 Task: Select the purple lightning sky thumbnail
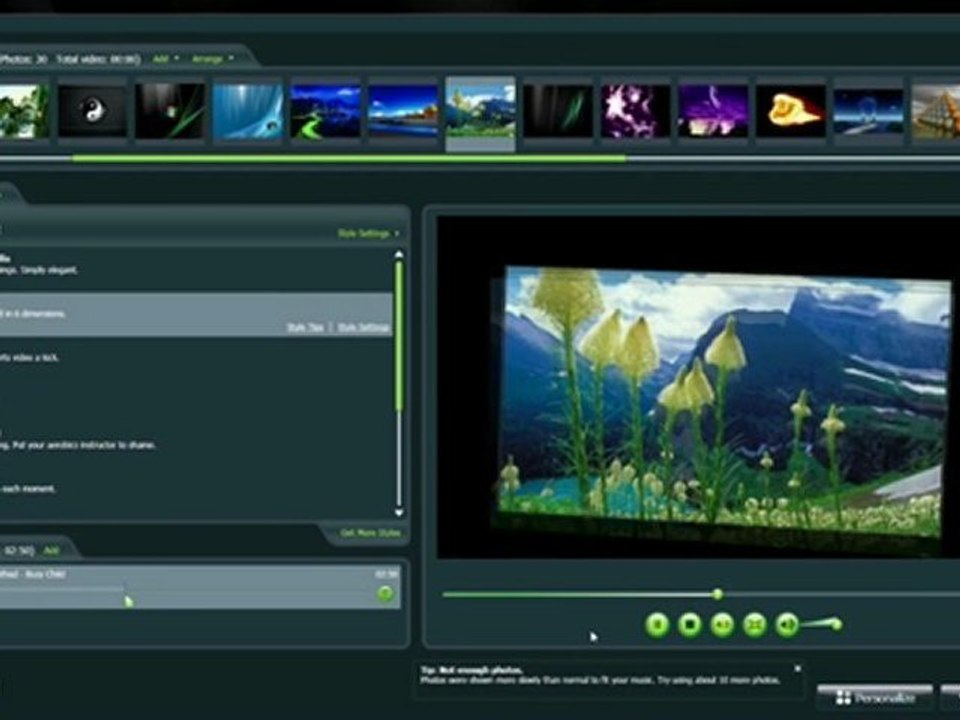tap(713, 111)
